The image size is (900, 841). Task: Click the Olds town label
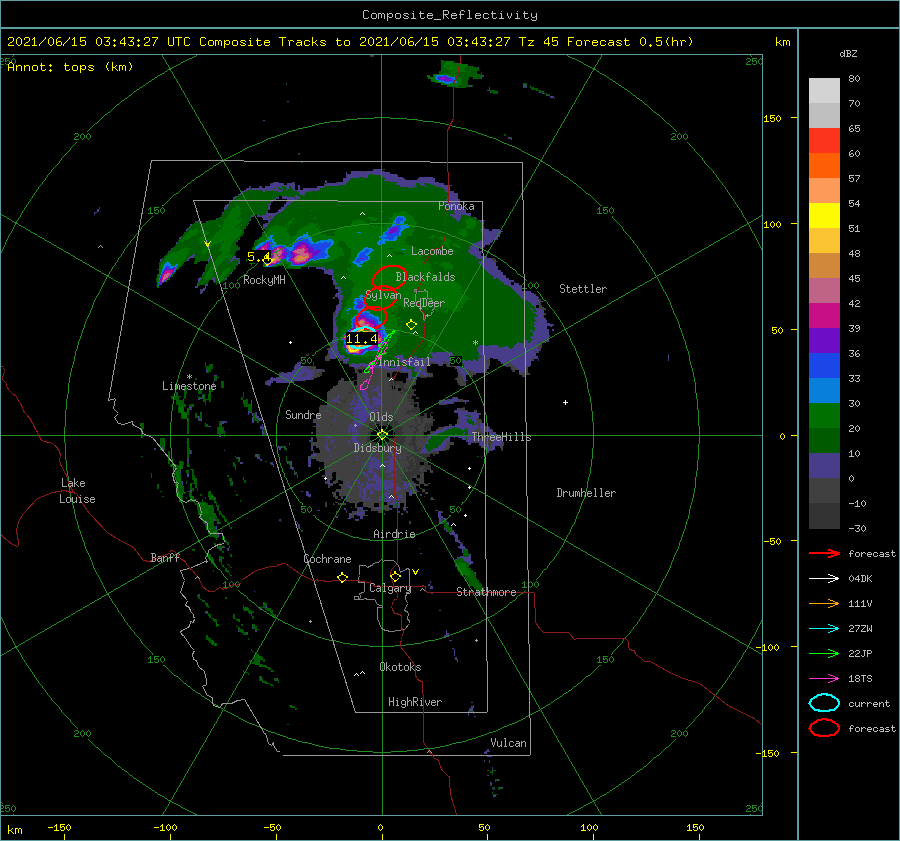click(381, 417)
